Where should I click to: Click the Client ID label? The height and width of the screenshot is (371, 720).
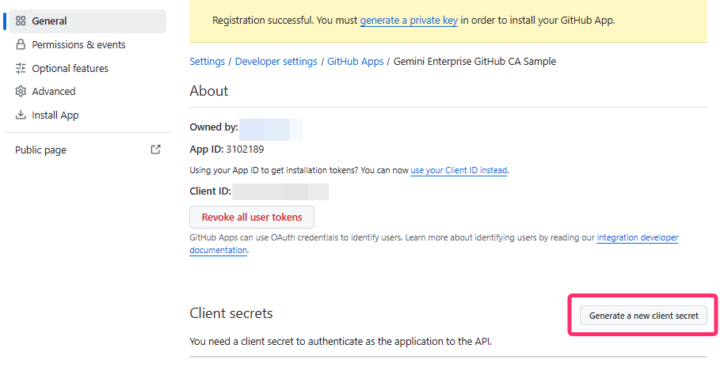(x=210, y=191)
